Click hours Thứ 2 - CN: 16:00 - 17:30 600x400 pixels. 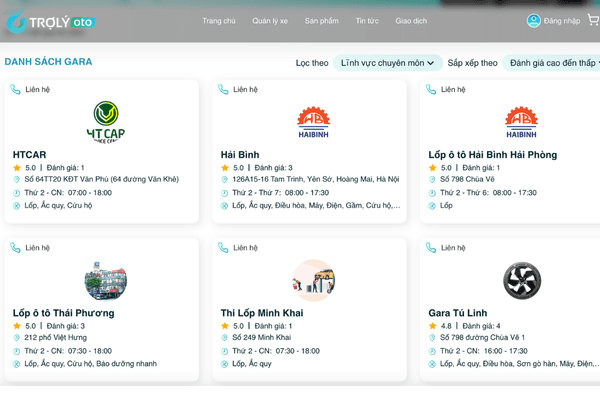click(x=484, y=351)
